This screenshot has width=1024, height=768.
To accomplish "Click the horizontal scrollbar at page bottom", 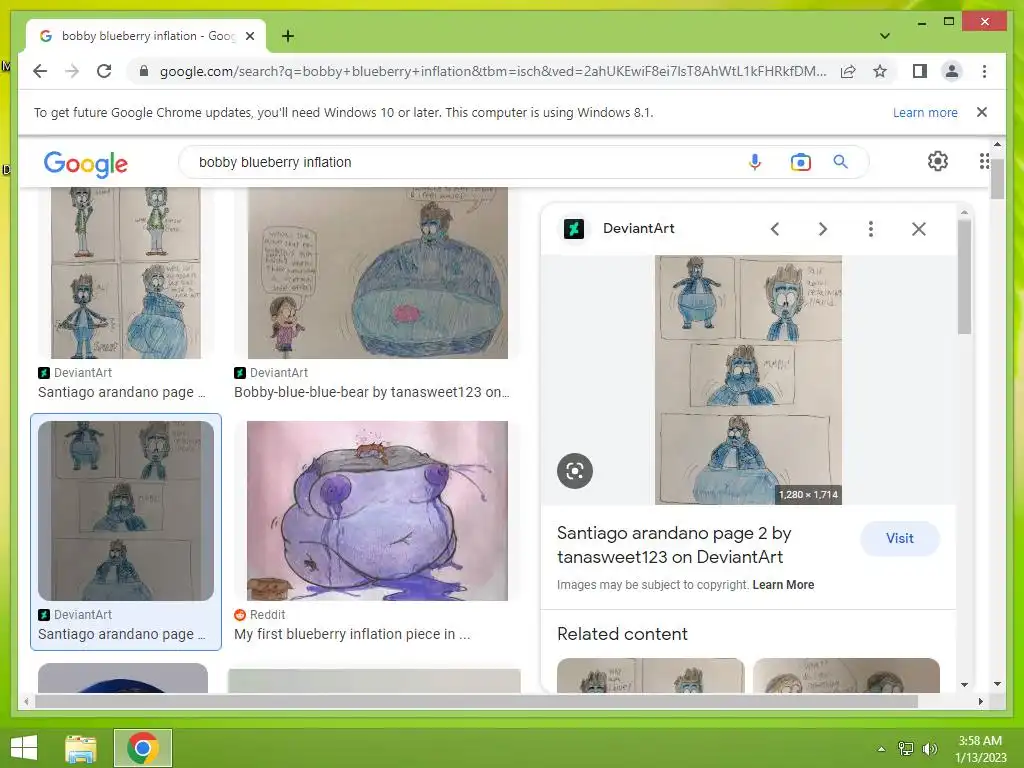I will click(475, 701).
